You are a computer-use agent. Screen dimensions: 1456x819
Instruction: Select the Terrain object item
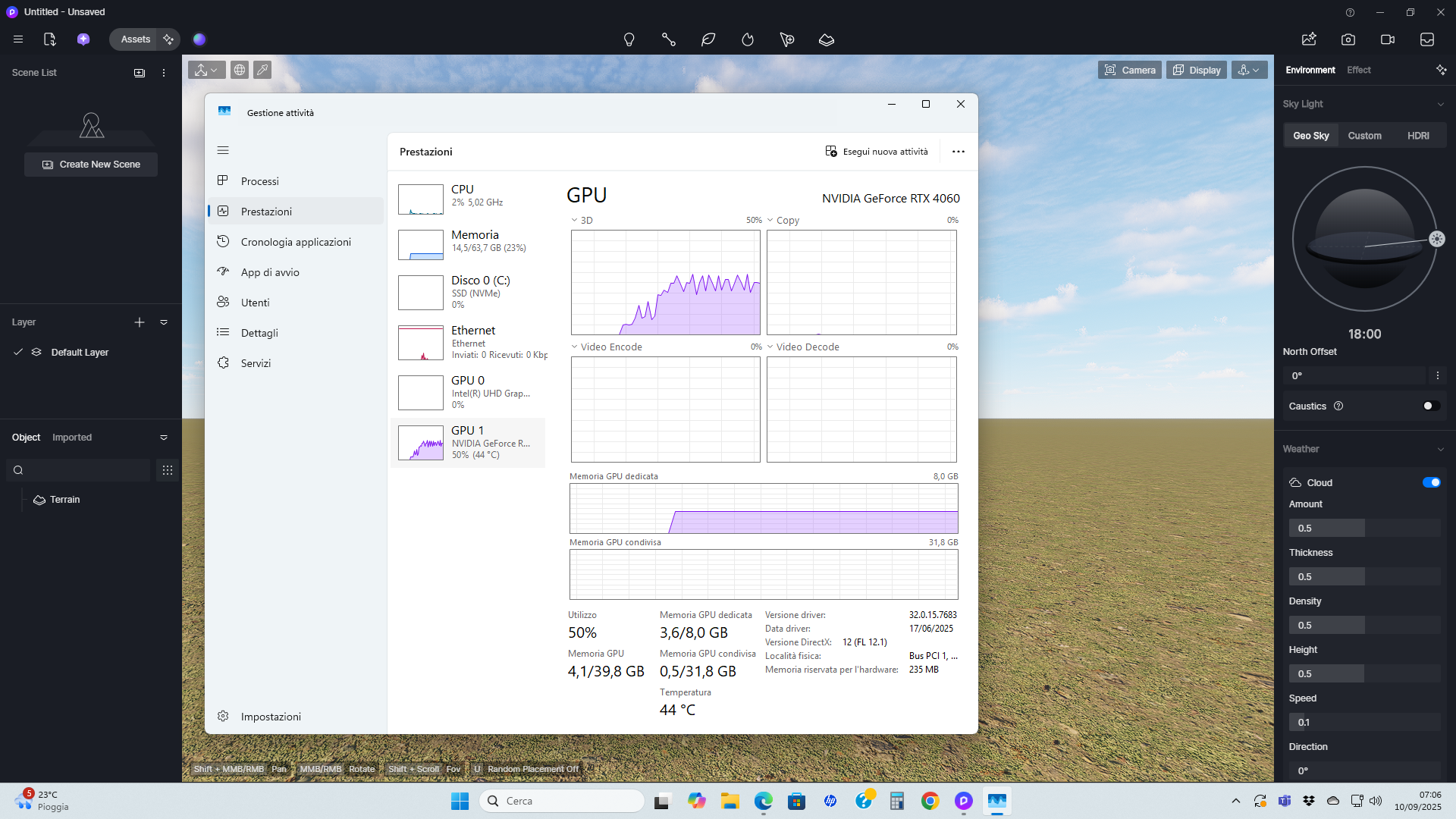click(x=64, y=500)
